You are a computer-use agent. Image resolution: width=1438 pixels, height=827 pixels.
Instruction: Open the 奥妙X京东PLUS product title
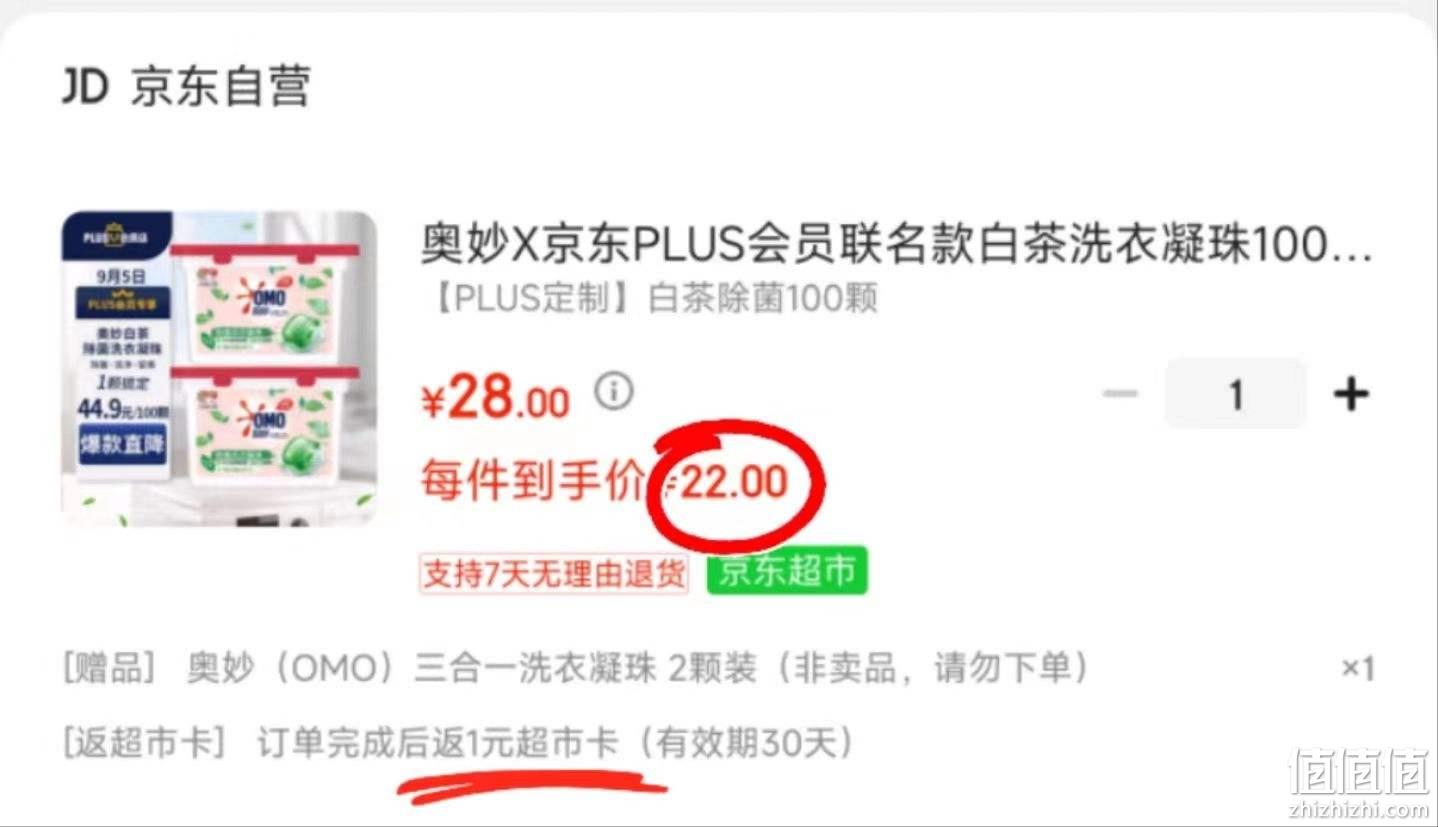(x=896, y=243)
